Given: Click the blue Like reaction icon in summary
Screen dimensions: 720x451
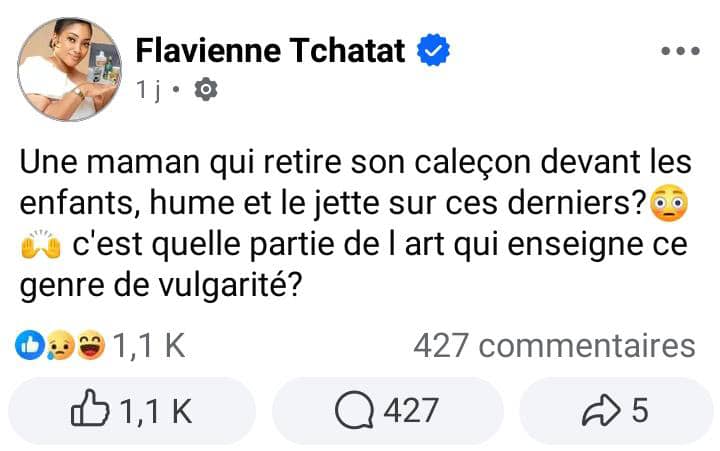Looking at the screenshot, I should pos(29,346).
